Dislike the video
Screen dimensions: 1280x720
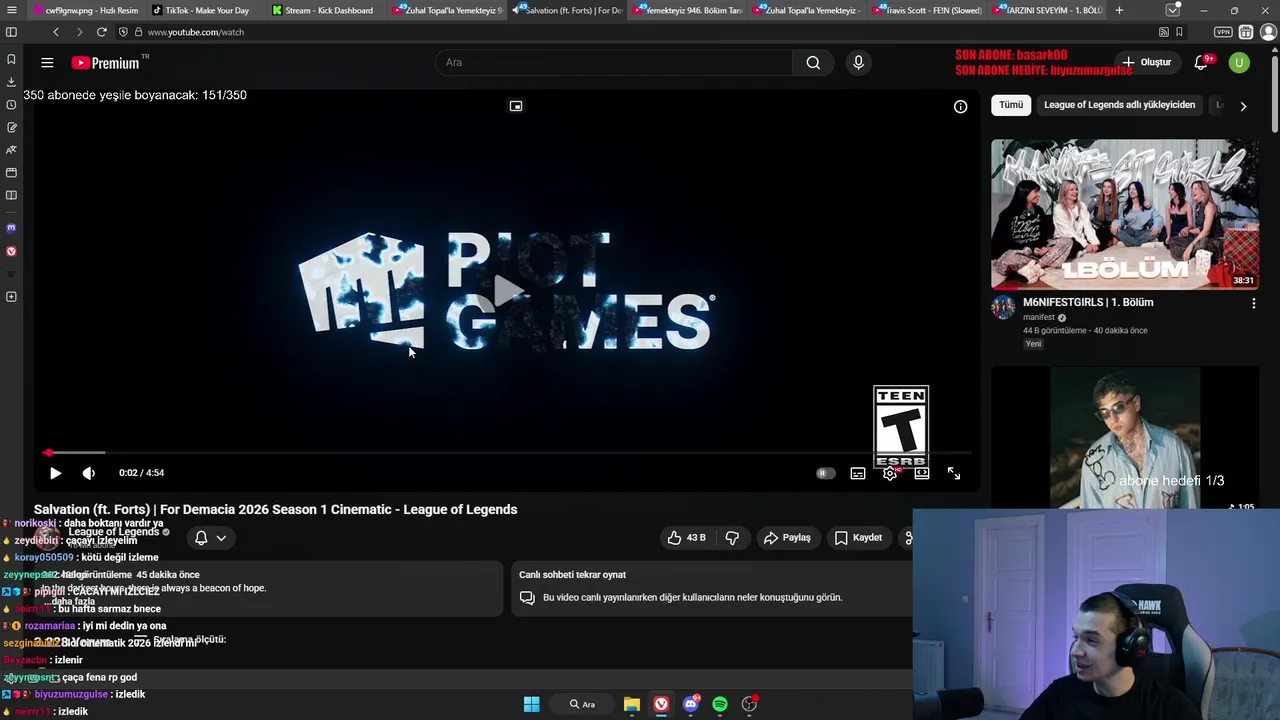(x=732, y=538)
